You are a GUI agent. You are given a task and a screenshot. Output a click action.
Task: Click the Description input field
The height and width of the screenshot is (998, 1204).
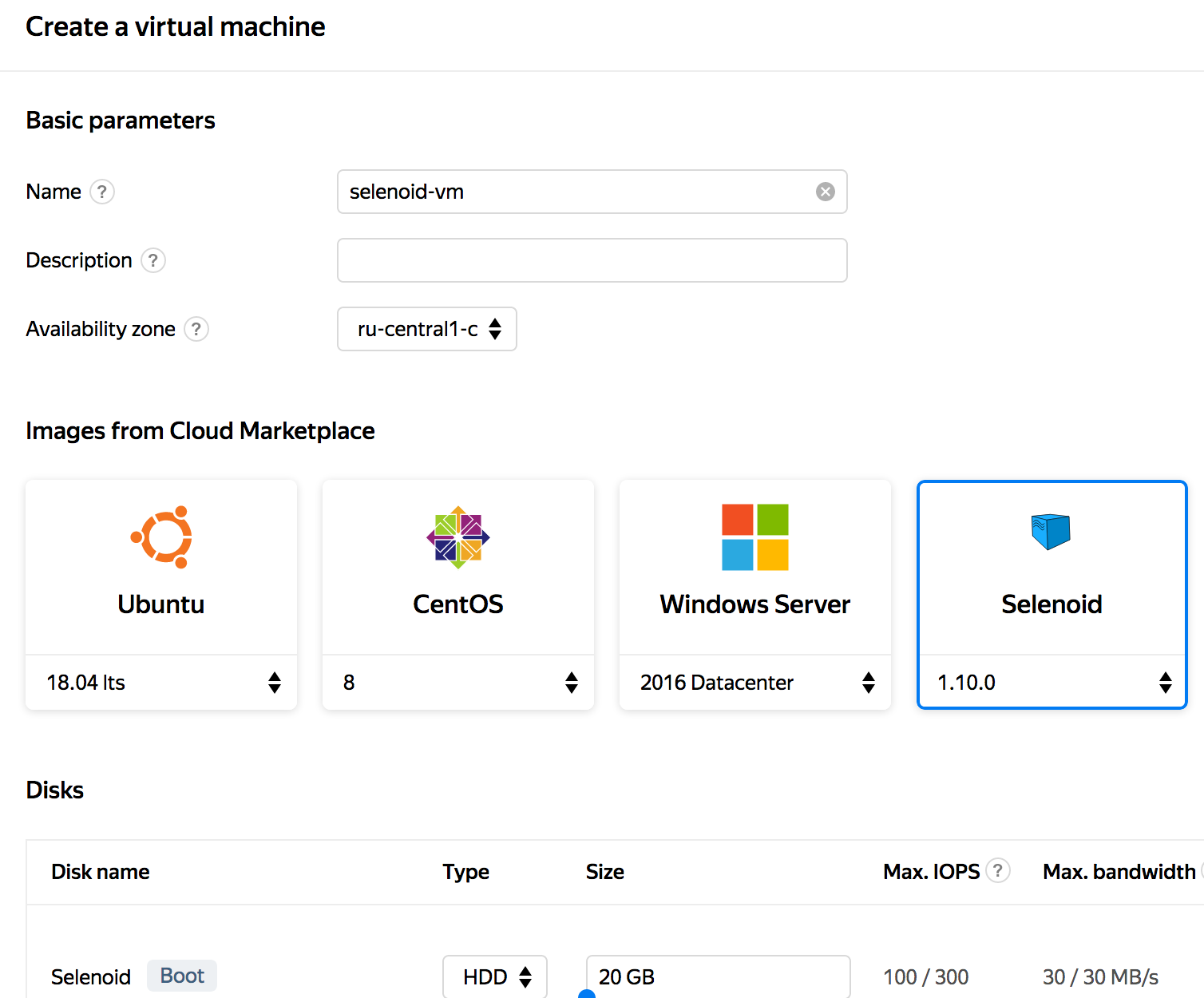[592, 260]
